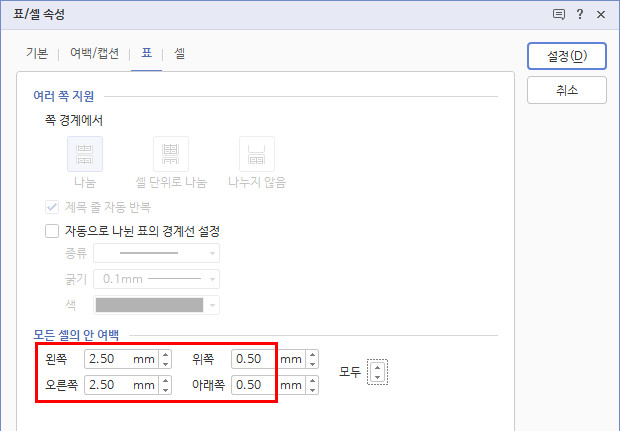Open the 종류 line type dropdown

[x=156, y=253]
